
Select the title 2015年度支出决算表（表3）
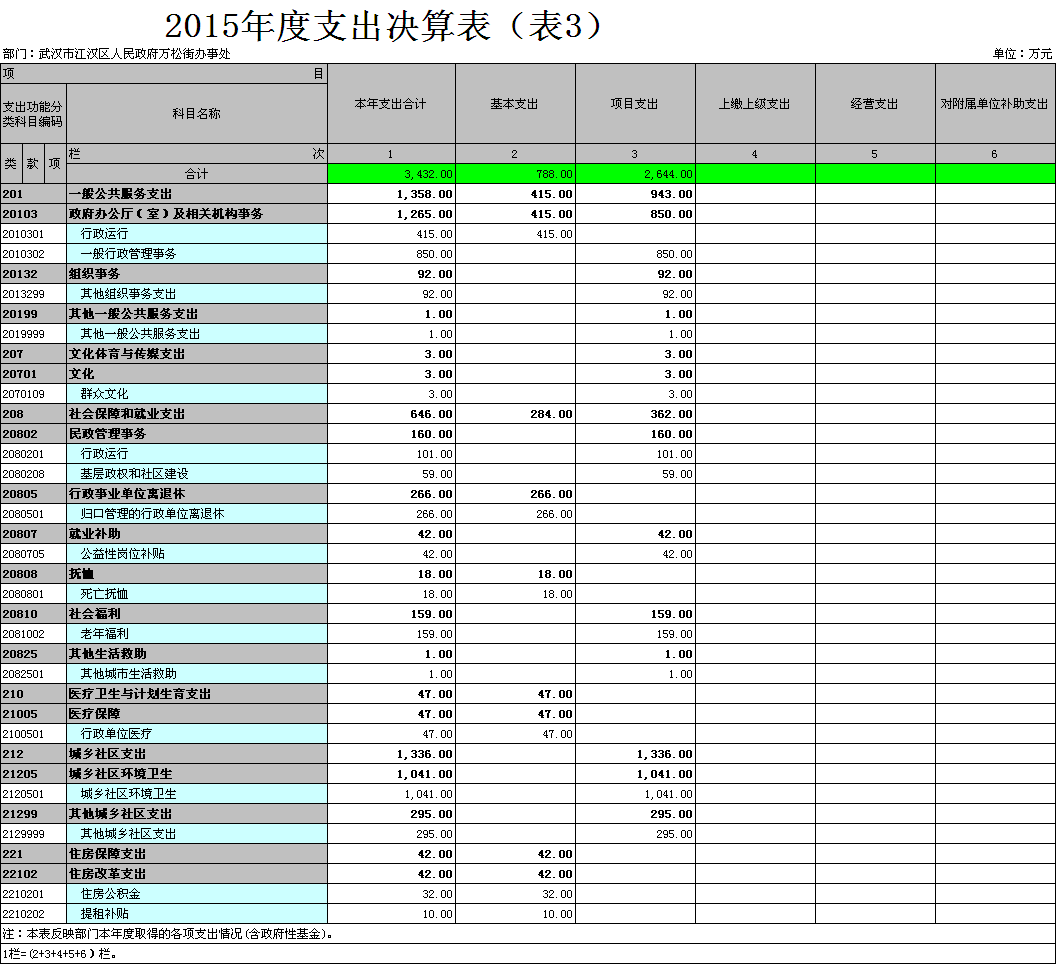pyautogui.click(x=385, y=26)
